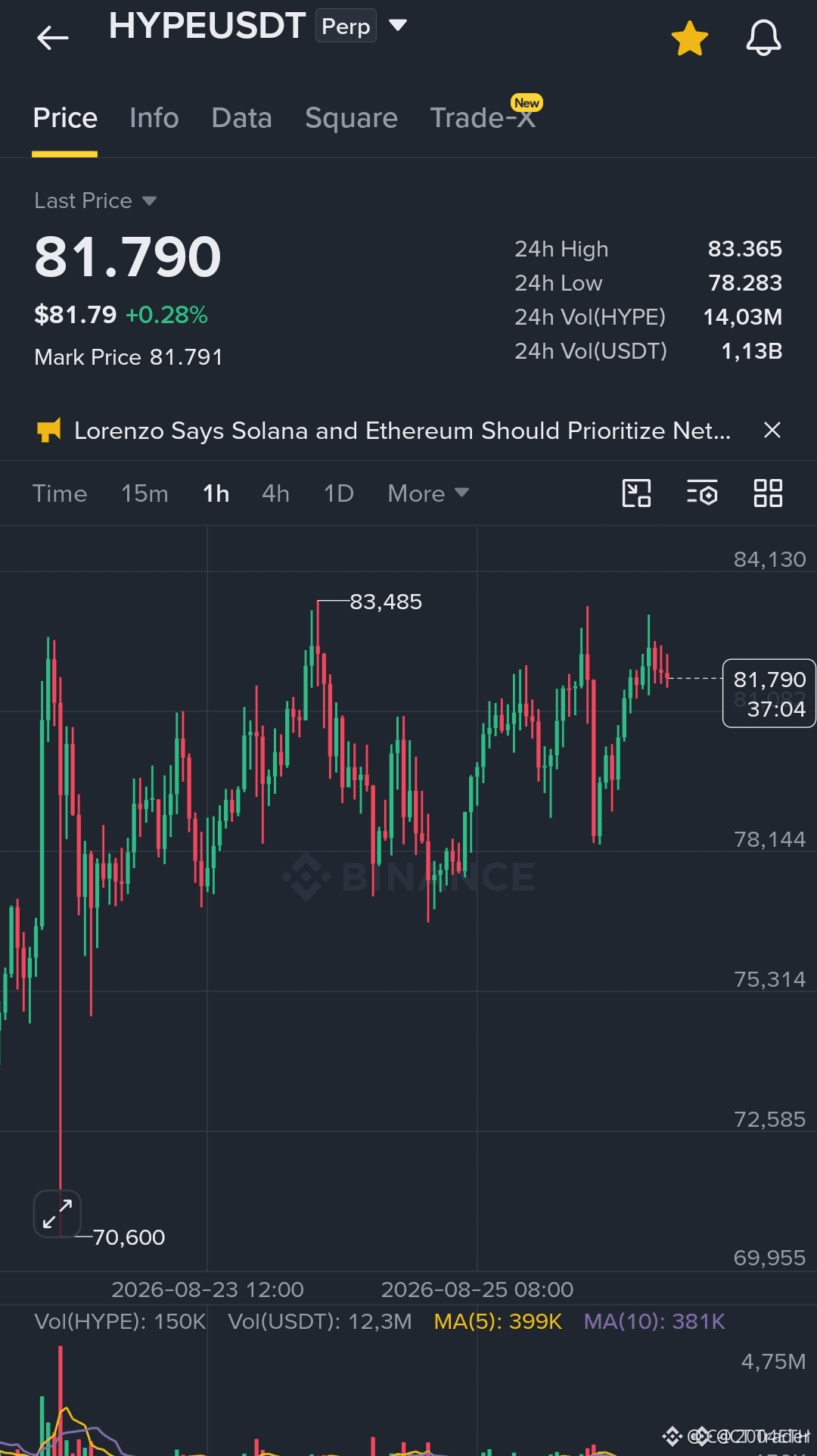Switch to the Data tab
The width and height of the screenshot is (817, 1456).
[241, 118]
